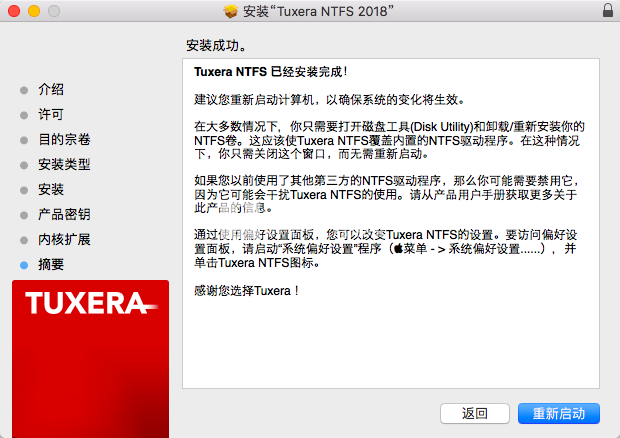Click the line 感谢您选择Tuxera！
This screenshot has width=620, height=438.
[246, 291]
